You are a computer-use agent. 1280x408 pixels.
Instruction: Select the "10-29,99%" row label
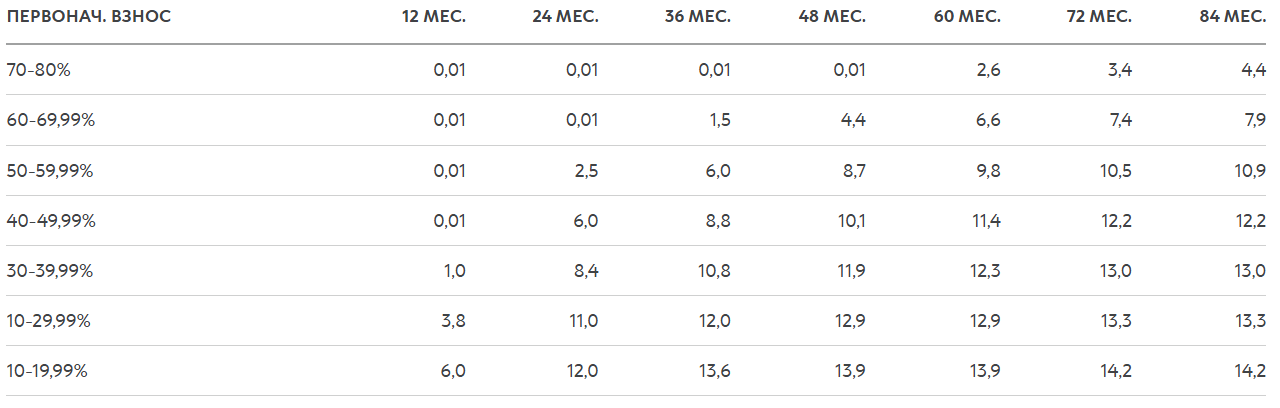49,321
